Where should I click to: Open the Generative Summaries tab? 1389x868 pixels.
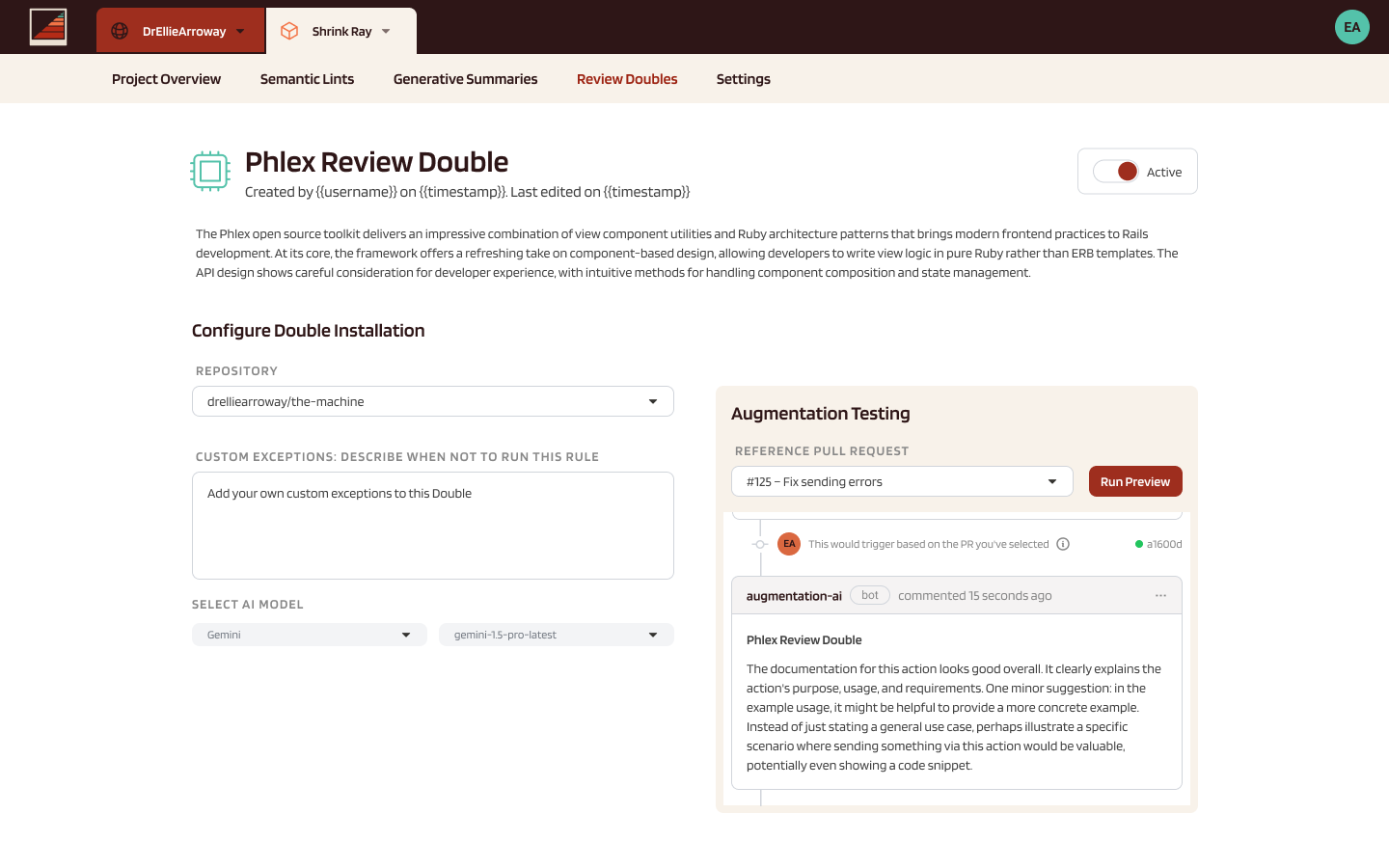point(465,79)
